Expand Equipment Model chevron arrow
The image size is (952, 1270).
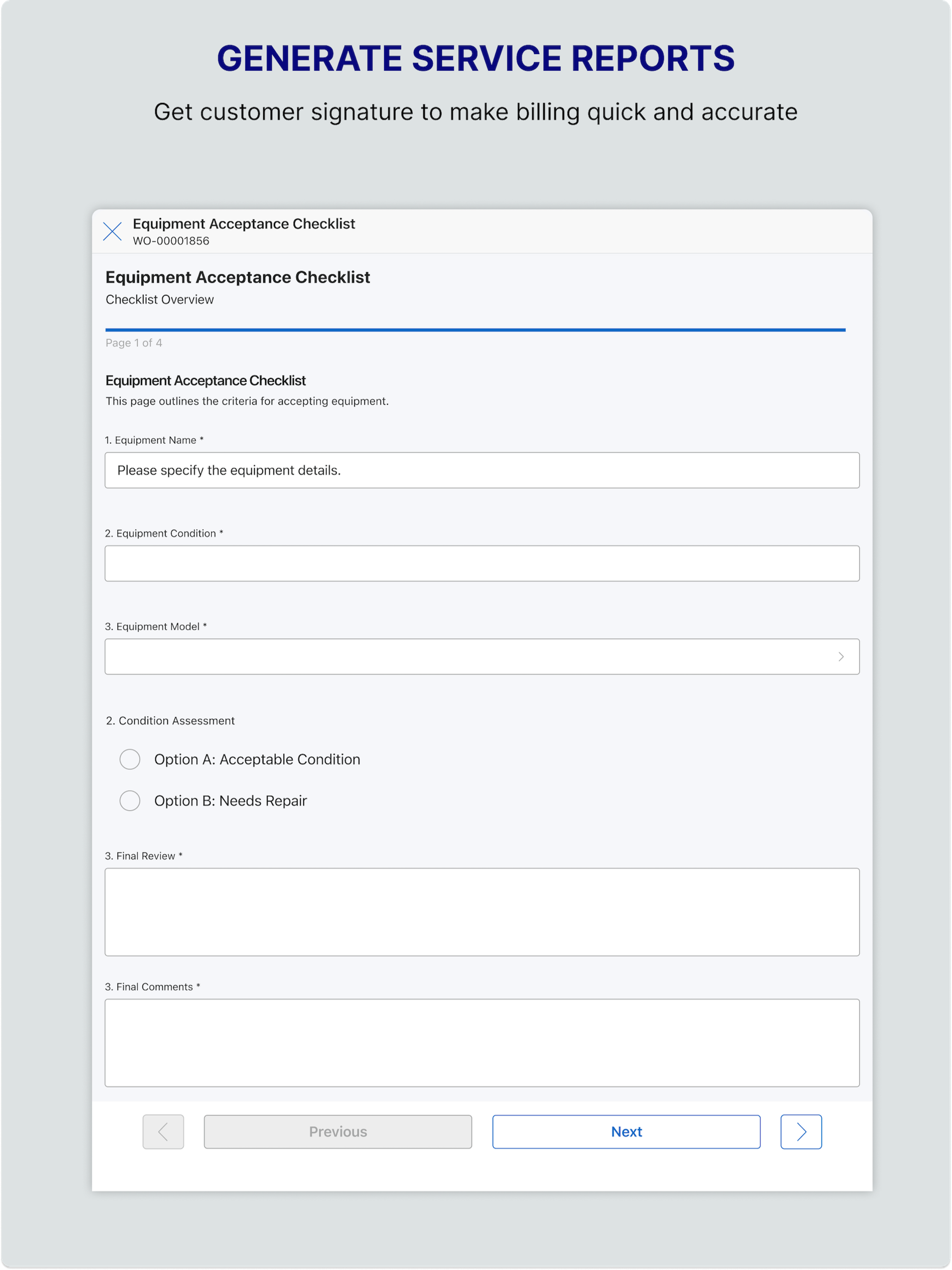pyautogui.click(x=841, y=656)
